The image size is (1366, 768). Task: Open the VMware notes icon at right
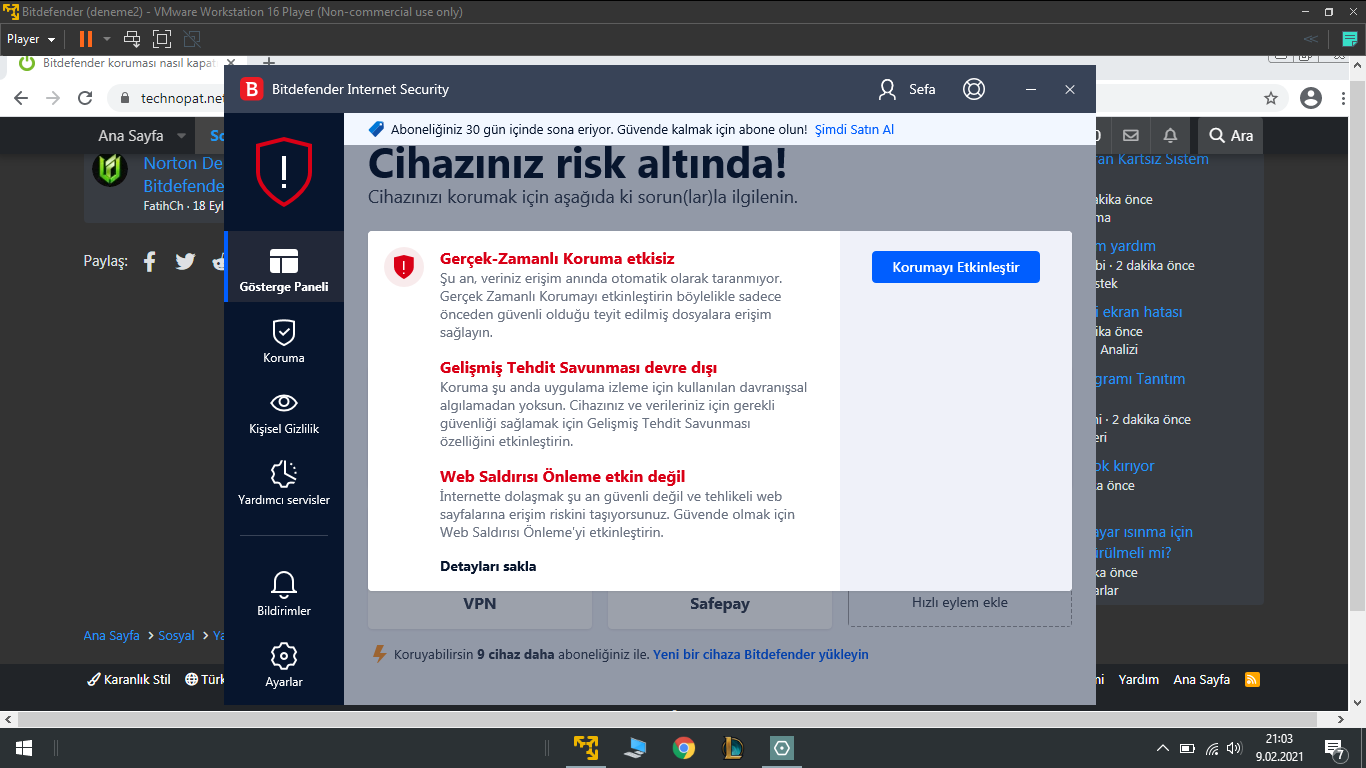point(1350,39)
